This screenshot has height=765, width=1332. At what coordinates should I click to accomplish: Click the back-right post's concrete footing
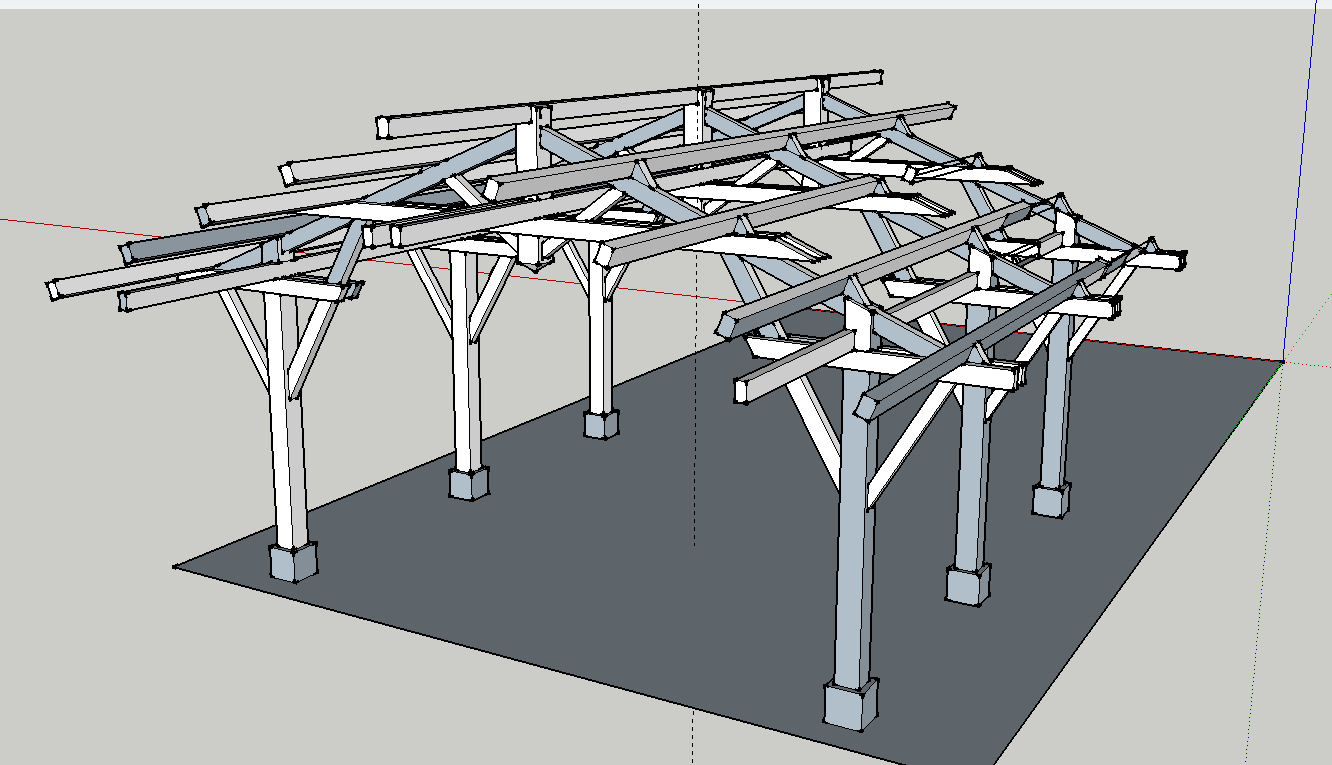click(1051, 499)
